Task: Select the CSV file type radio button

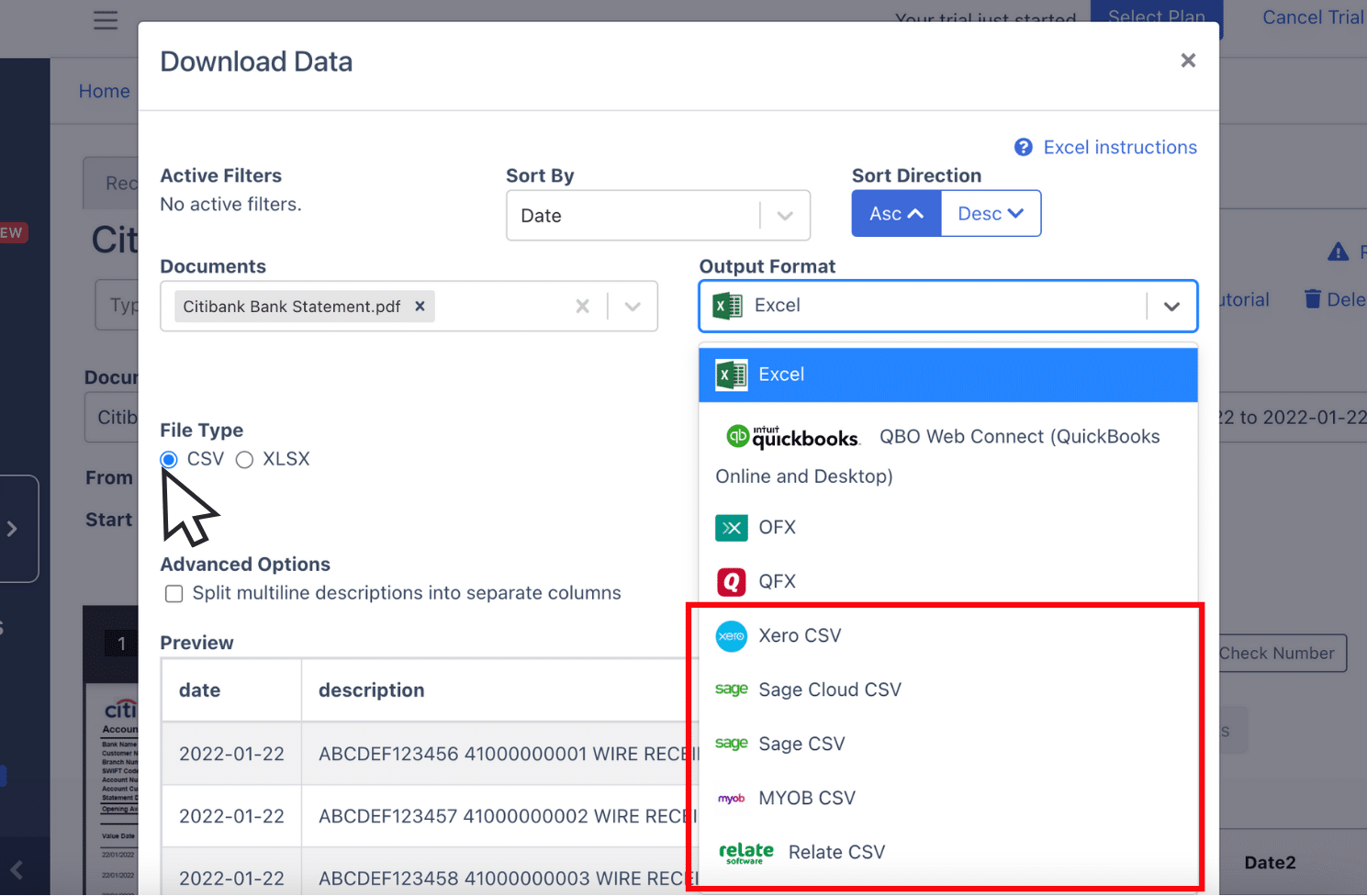Action: 168,459
